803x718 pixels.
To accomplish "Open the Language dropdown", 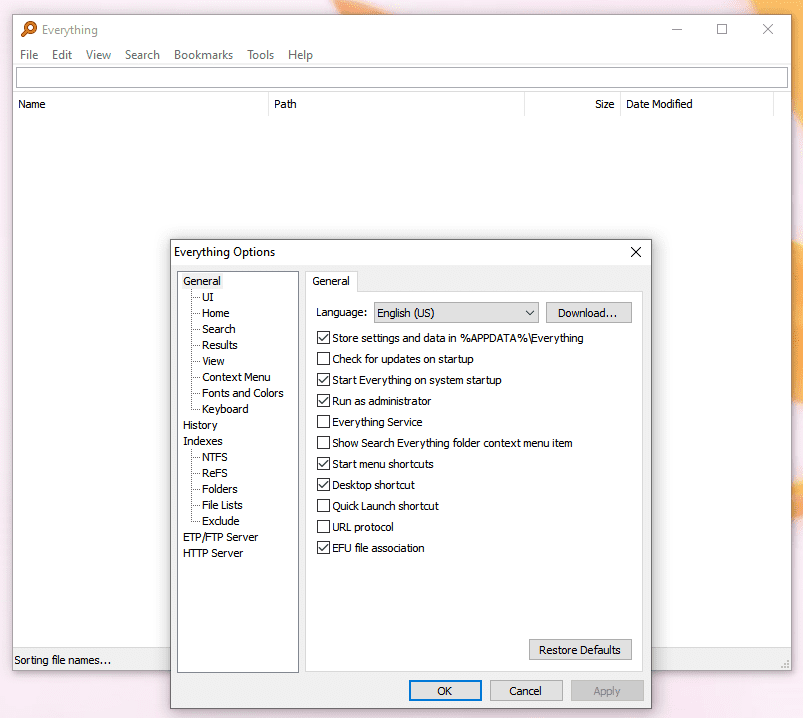I will [x=456, y=312].
